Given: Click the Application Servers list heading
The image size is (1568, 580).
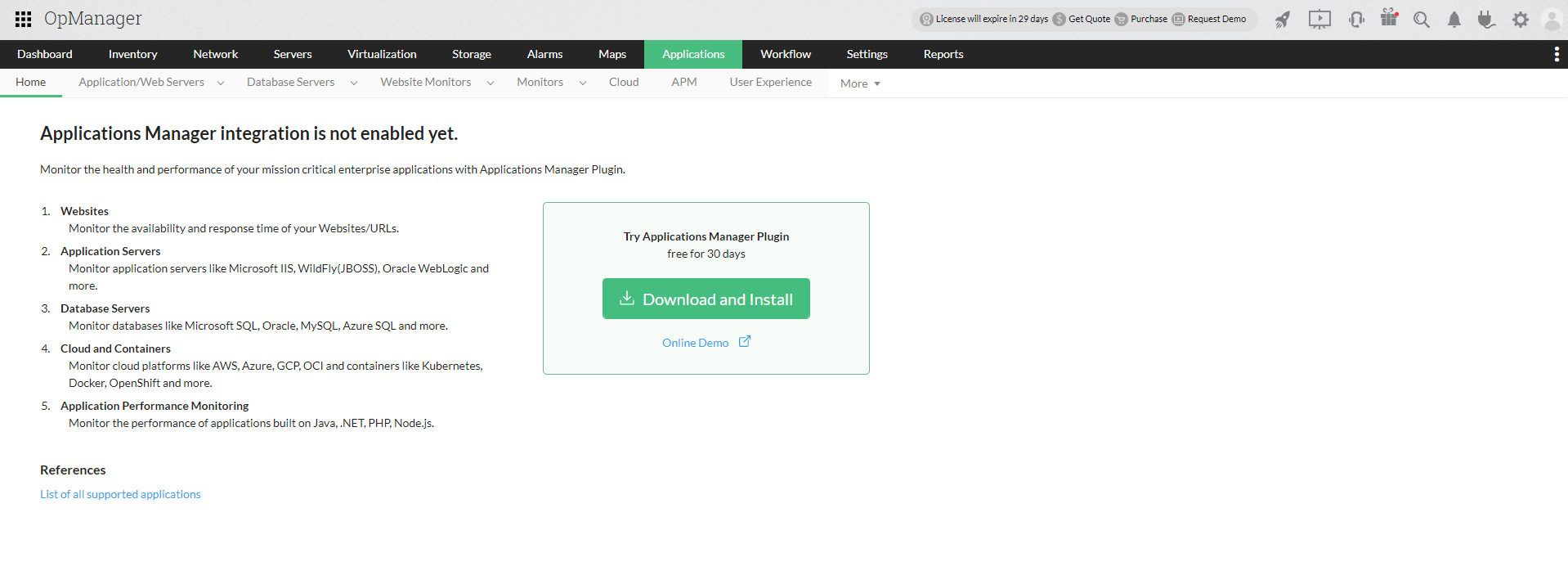Looking at the screenshot, I should tap(110, 251).
